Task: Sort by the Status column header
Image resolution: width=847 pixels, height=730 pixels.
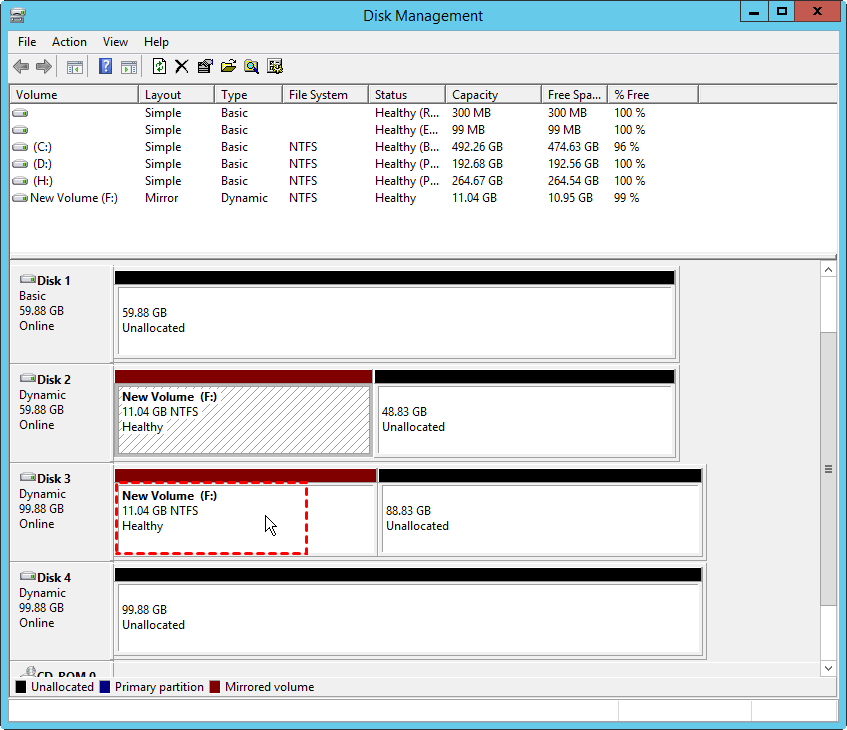Action: click(x=407, y=95)
